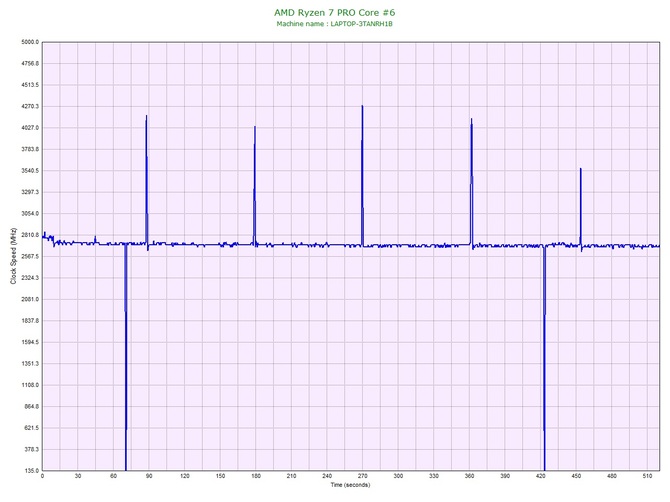Click the 1351.3 y-axis value
Screen dimensions: 670x502
[30, 364]
